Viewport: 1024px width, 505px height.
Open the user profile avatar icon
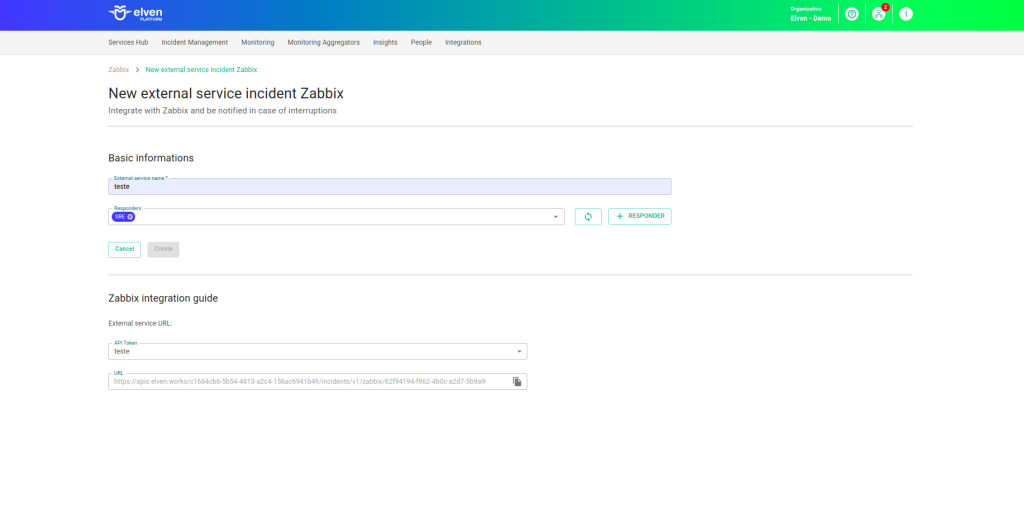(x=905, y=14)
